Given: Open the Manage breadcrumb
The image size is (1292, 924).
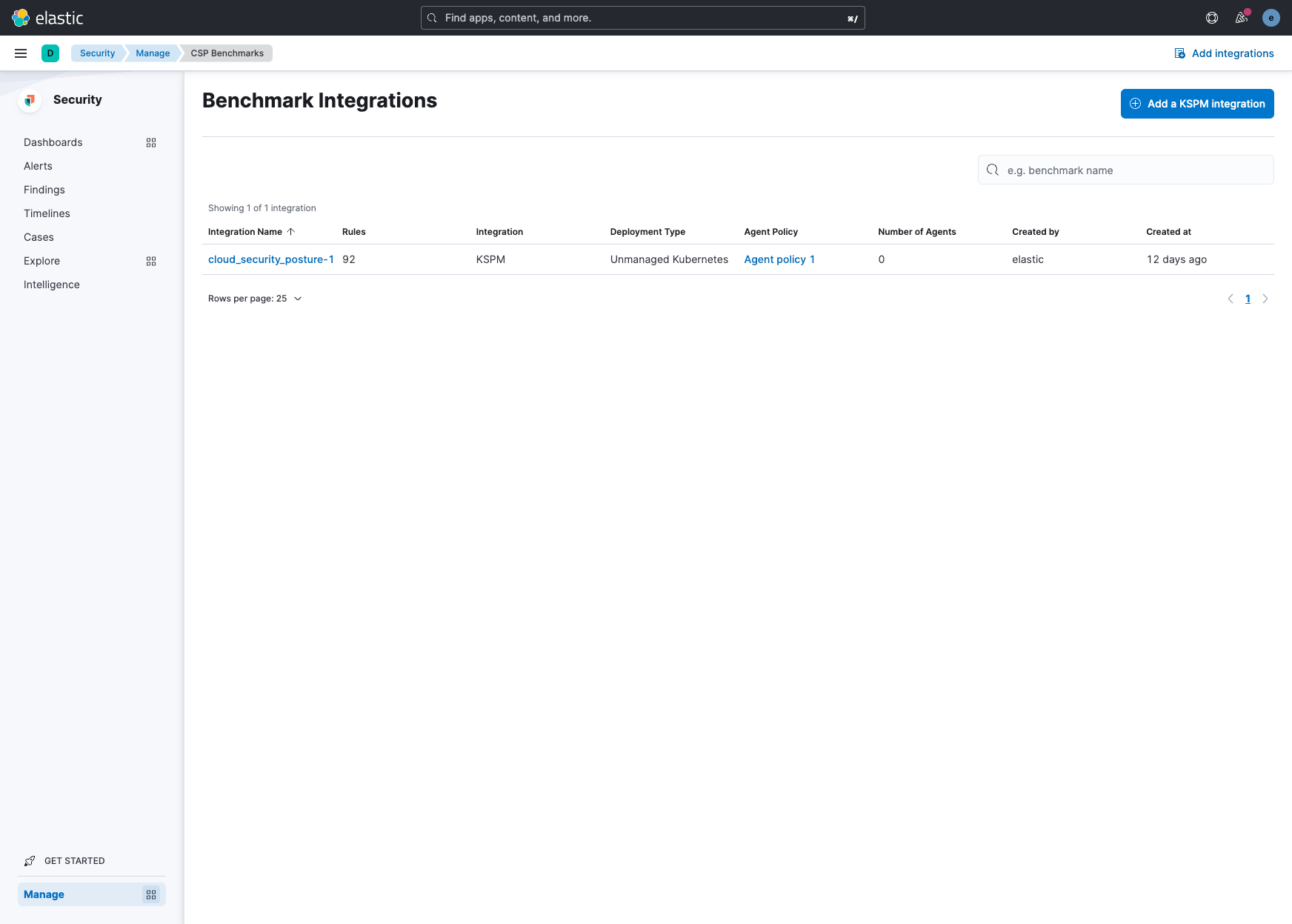Looking at the screenshot, I should [x=153, y=53].
